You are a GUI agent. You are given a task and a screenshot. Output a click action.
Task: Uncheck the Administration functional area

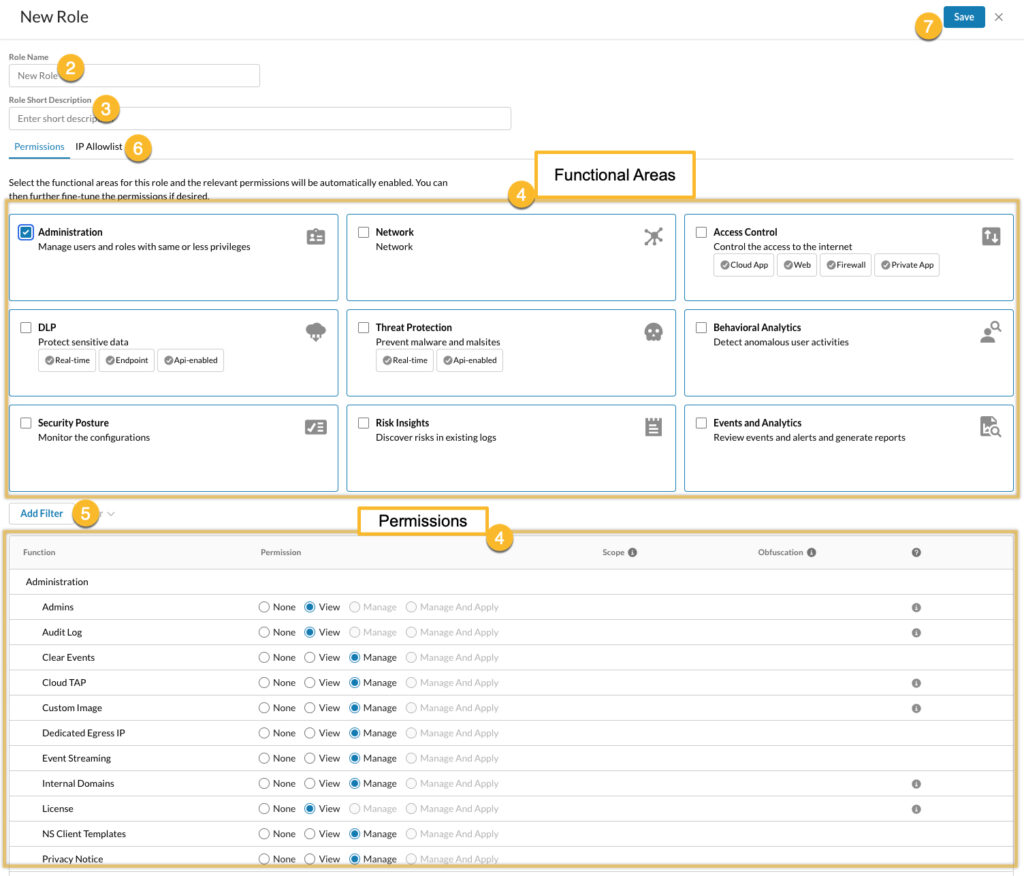(x=27, y=231)
